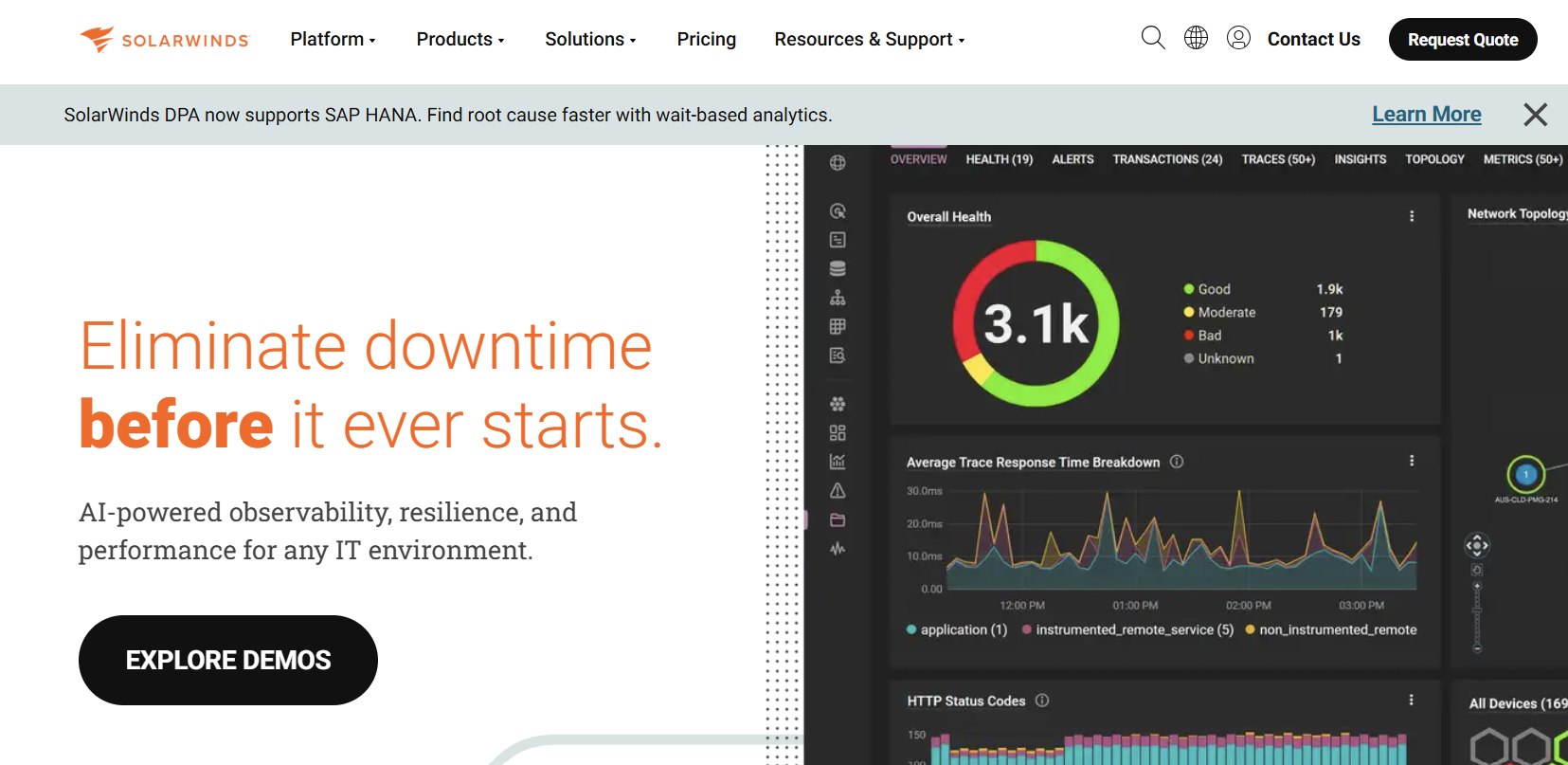
Task: Toggle the Good health legend entry
Action: (x=1207, y=289)
